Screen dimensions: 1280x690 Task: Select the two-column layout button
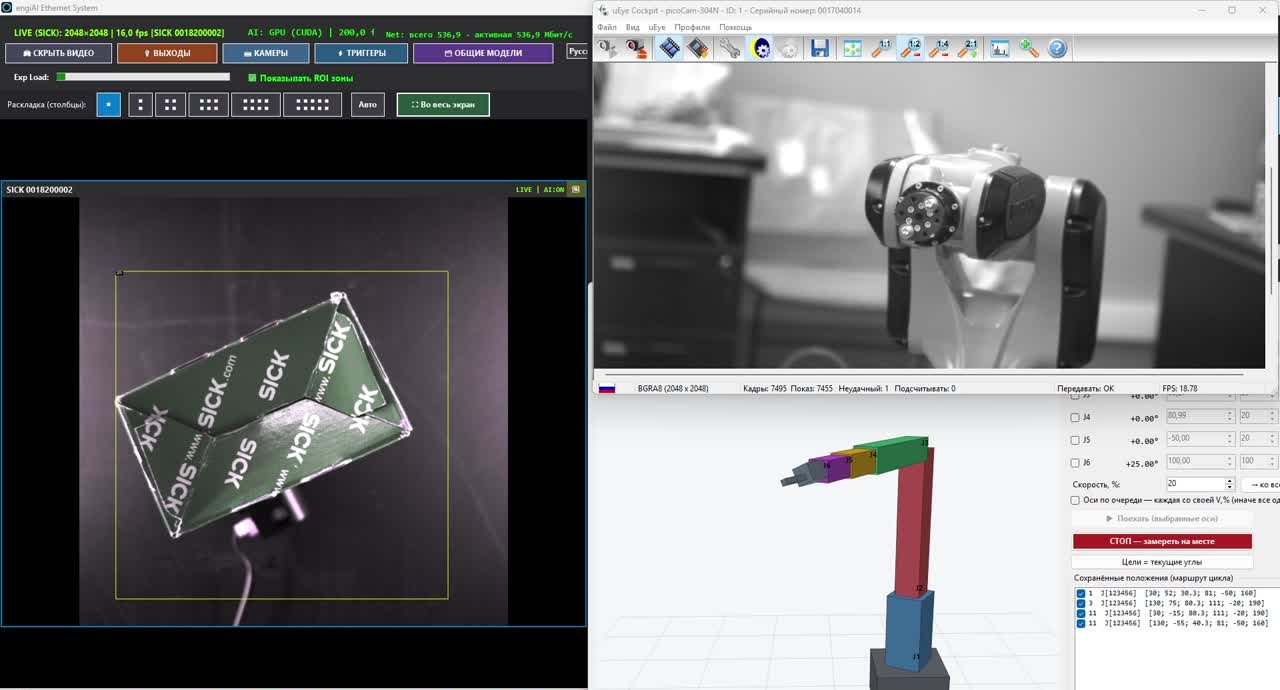point(170,104)
